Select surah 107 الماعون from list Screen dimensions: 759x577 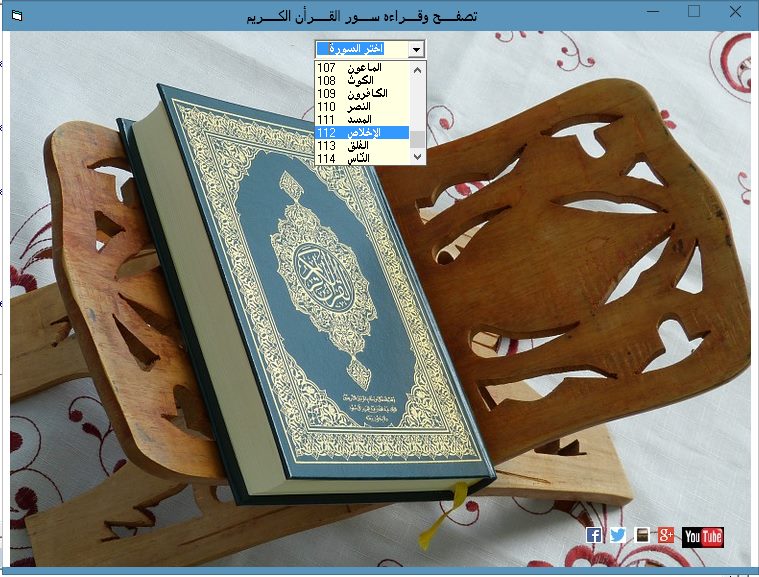(362, 68)
